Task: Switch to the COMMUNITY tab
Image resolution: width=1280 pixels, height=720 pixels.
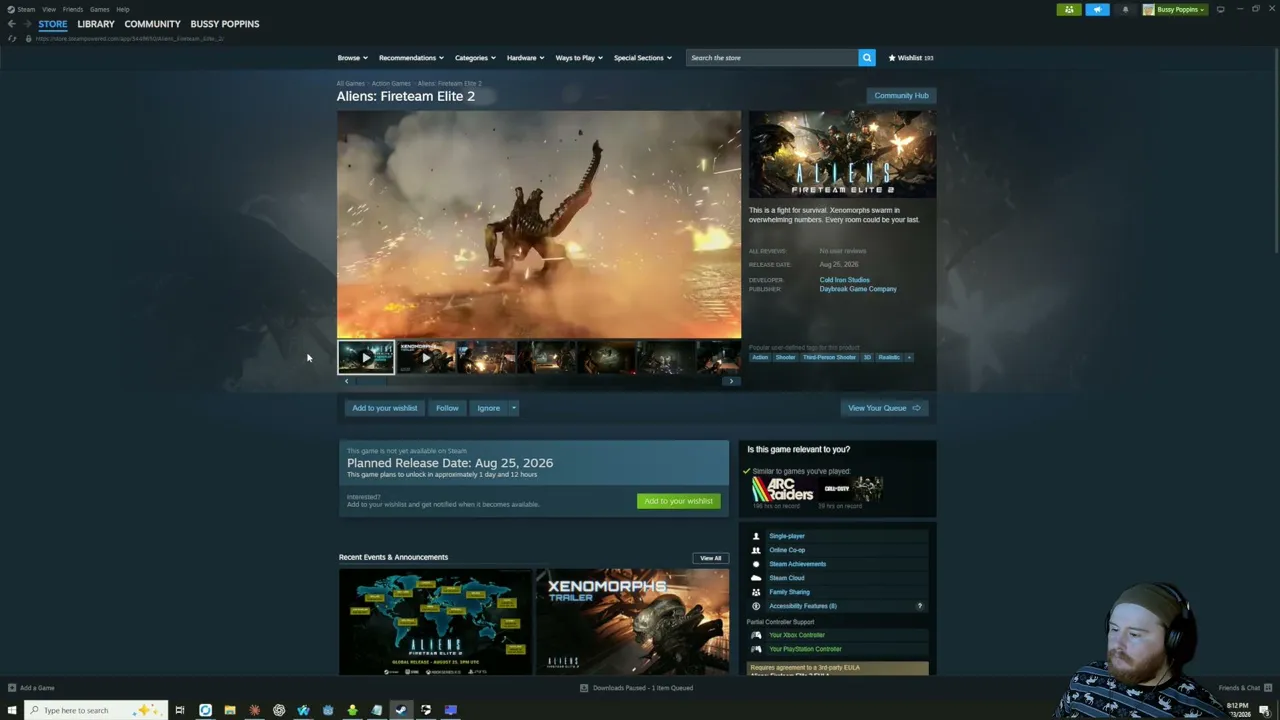Action: pos(153,24)
